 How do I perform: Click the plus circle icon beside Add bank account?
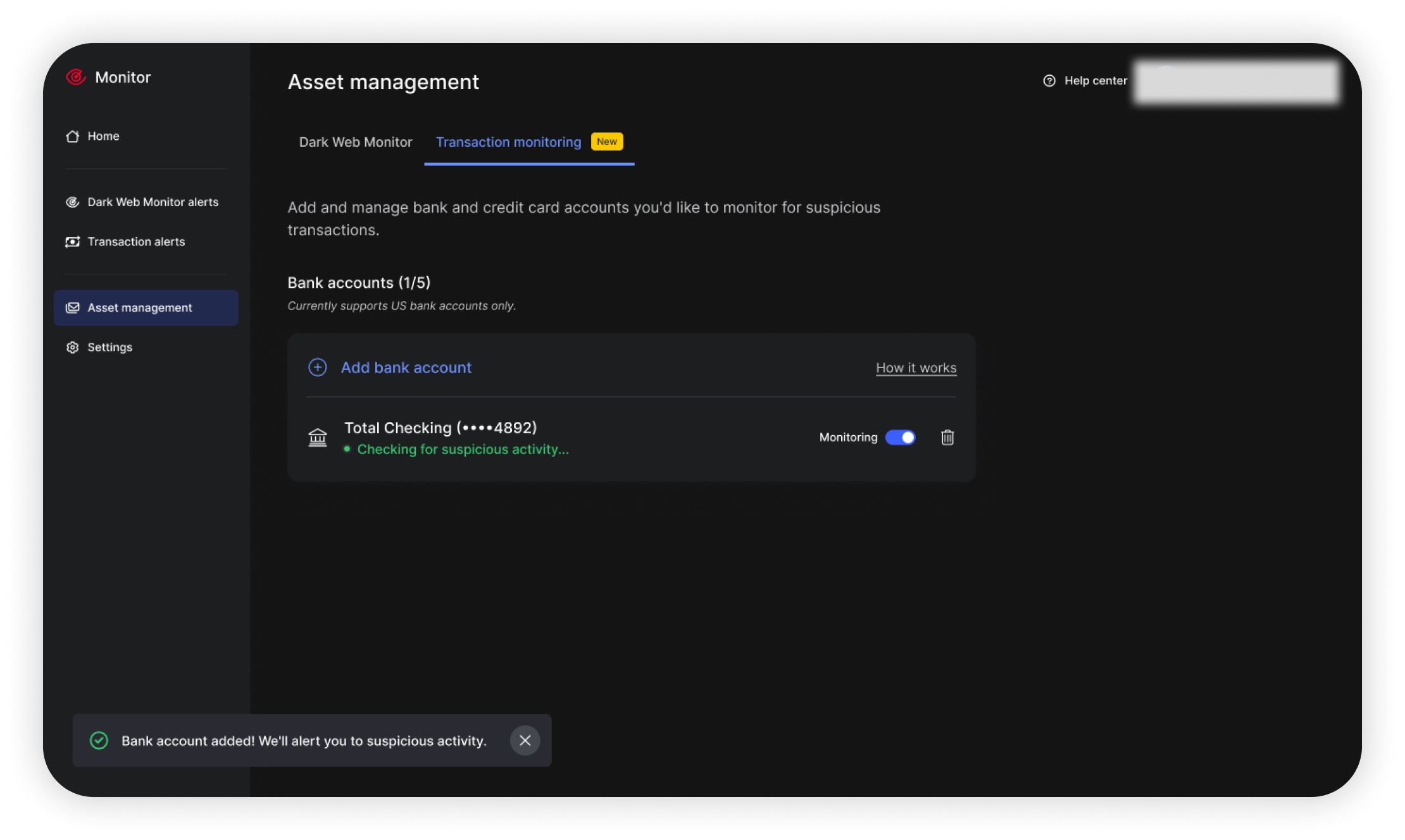click(318, 367)
